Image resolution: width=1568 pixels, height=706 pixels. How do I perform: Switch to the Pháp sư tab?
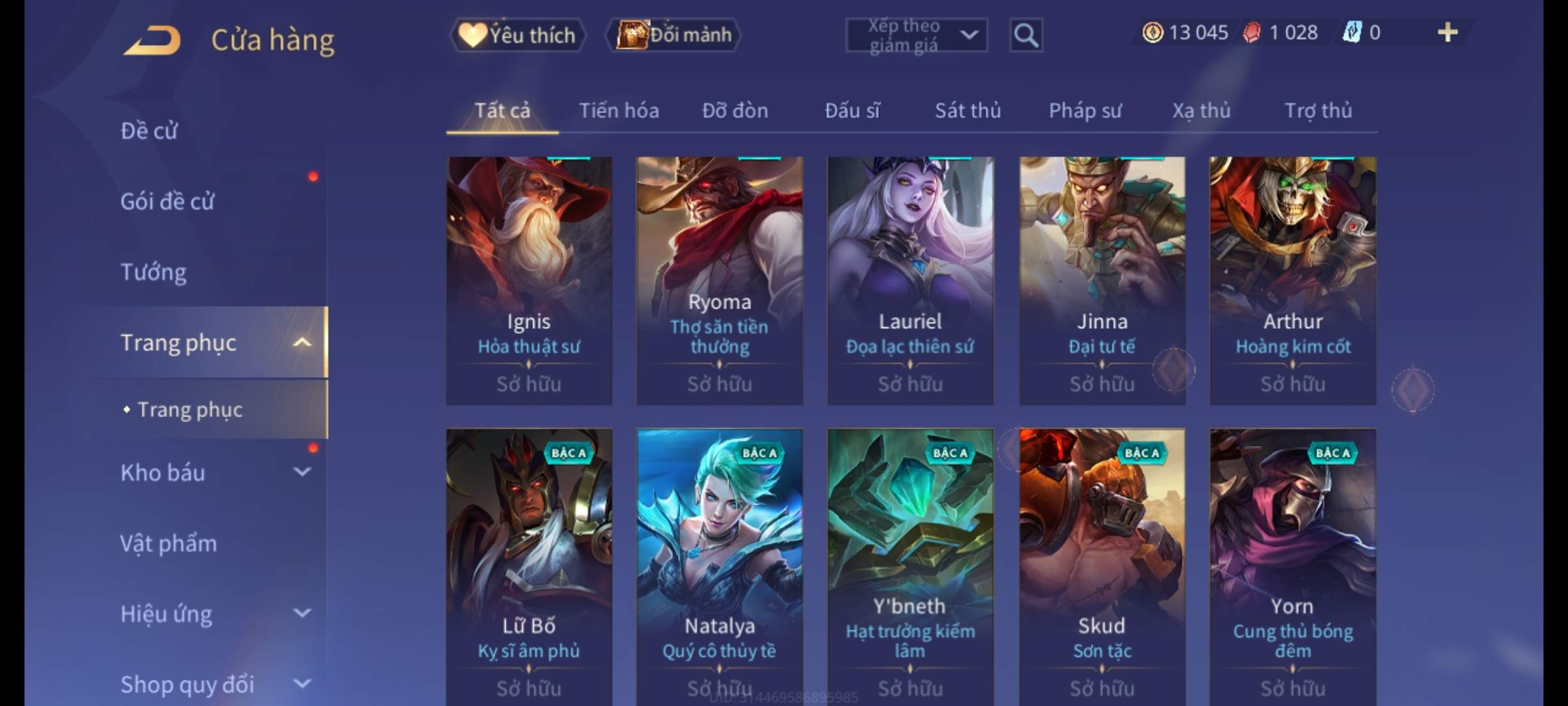pyautogui.click(x=1085, y=110)
